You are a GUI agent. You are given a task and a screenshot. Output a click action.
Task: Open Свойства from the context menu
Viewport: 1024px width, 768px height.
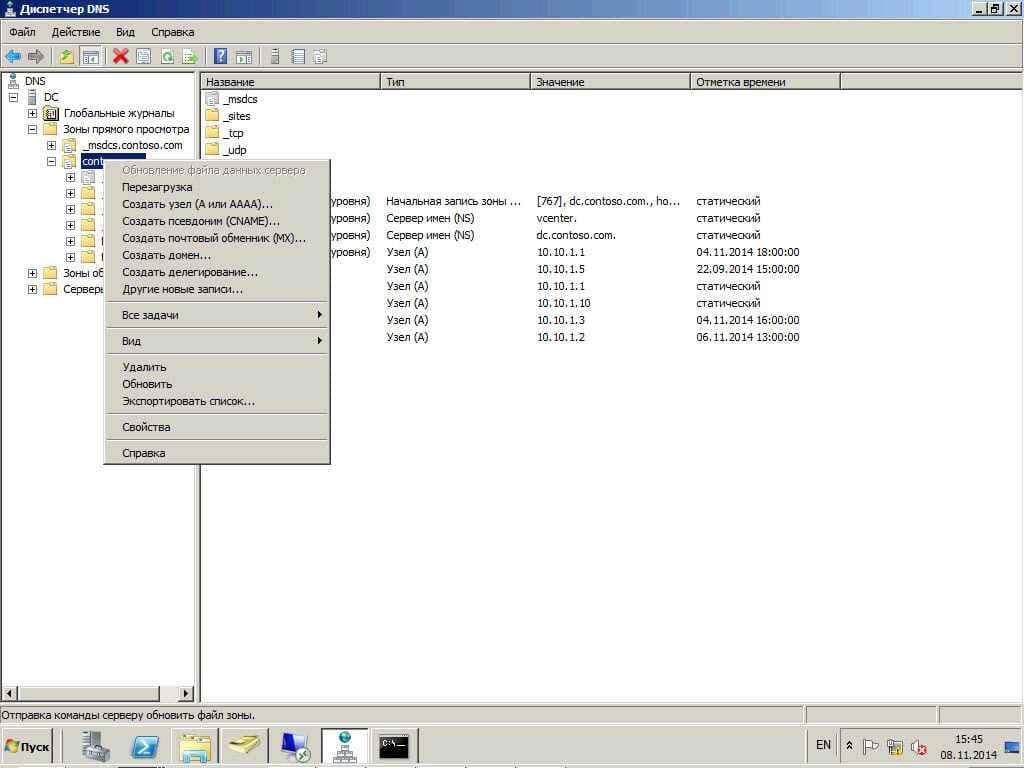pyautogui.click(x=217, y=427)
